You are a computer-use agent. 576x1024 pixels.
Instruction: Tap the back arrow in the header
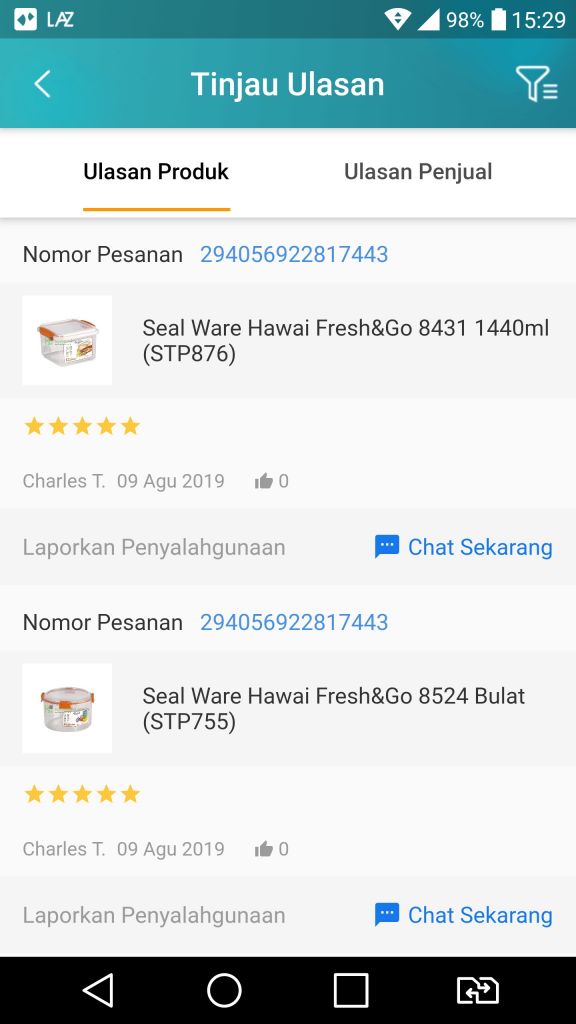(42, 84)
